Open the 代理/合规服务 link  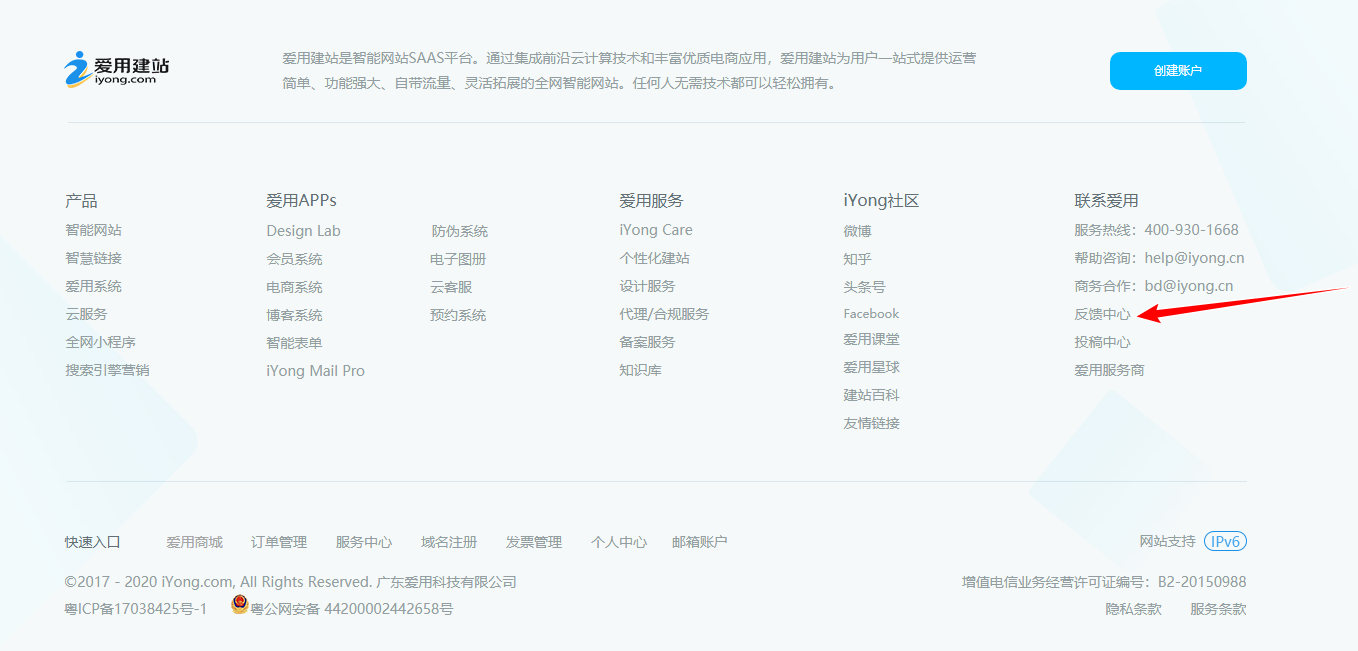[664, 314]
